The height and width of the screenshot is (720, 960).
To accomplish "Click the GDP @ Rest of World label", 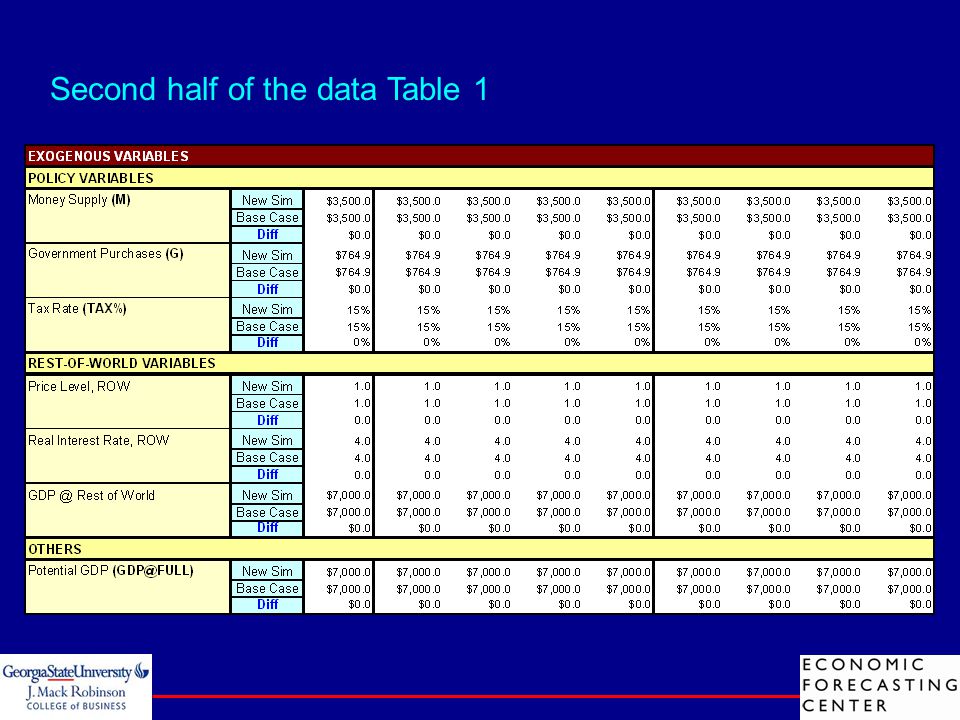I will 91,495.
